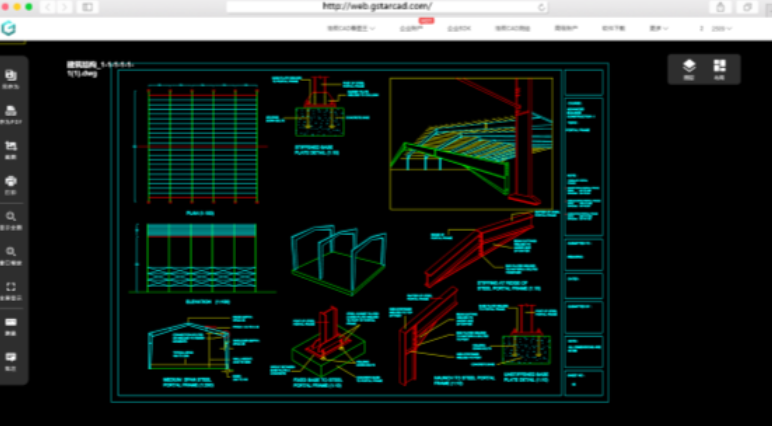Click the upper magnifier zoom icon in sidebar
This screenshot has width=772, height=426.
(12, 220)
